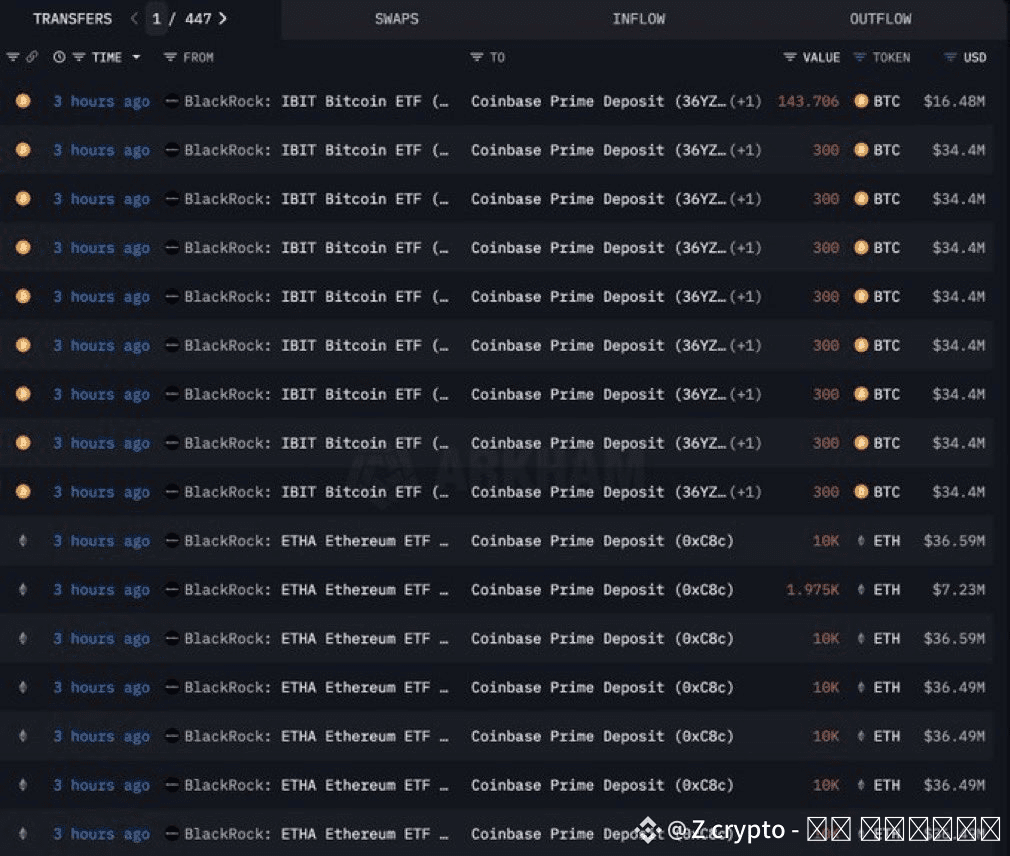1010x856 pixels.
Task: Click BlackRock logo icon in 143.706 row
Action: (x=172, y=101)
